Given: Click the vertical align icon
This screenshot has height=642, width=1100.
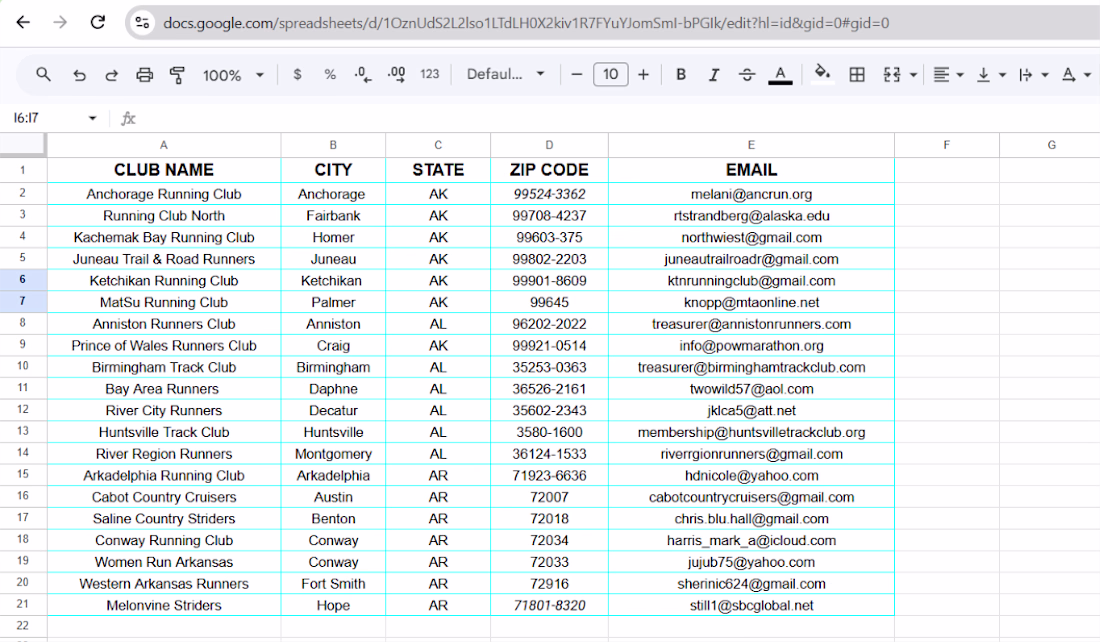Looking at the screenshot, I should pyautogui.click(x=984, y=74).
